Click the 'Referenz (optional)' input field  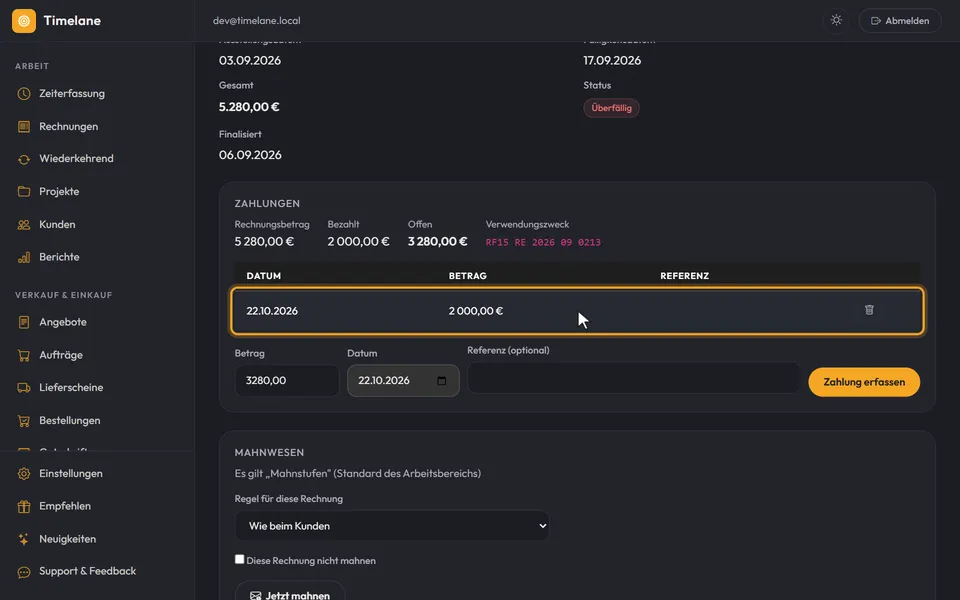(634, 378)
